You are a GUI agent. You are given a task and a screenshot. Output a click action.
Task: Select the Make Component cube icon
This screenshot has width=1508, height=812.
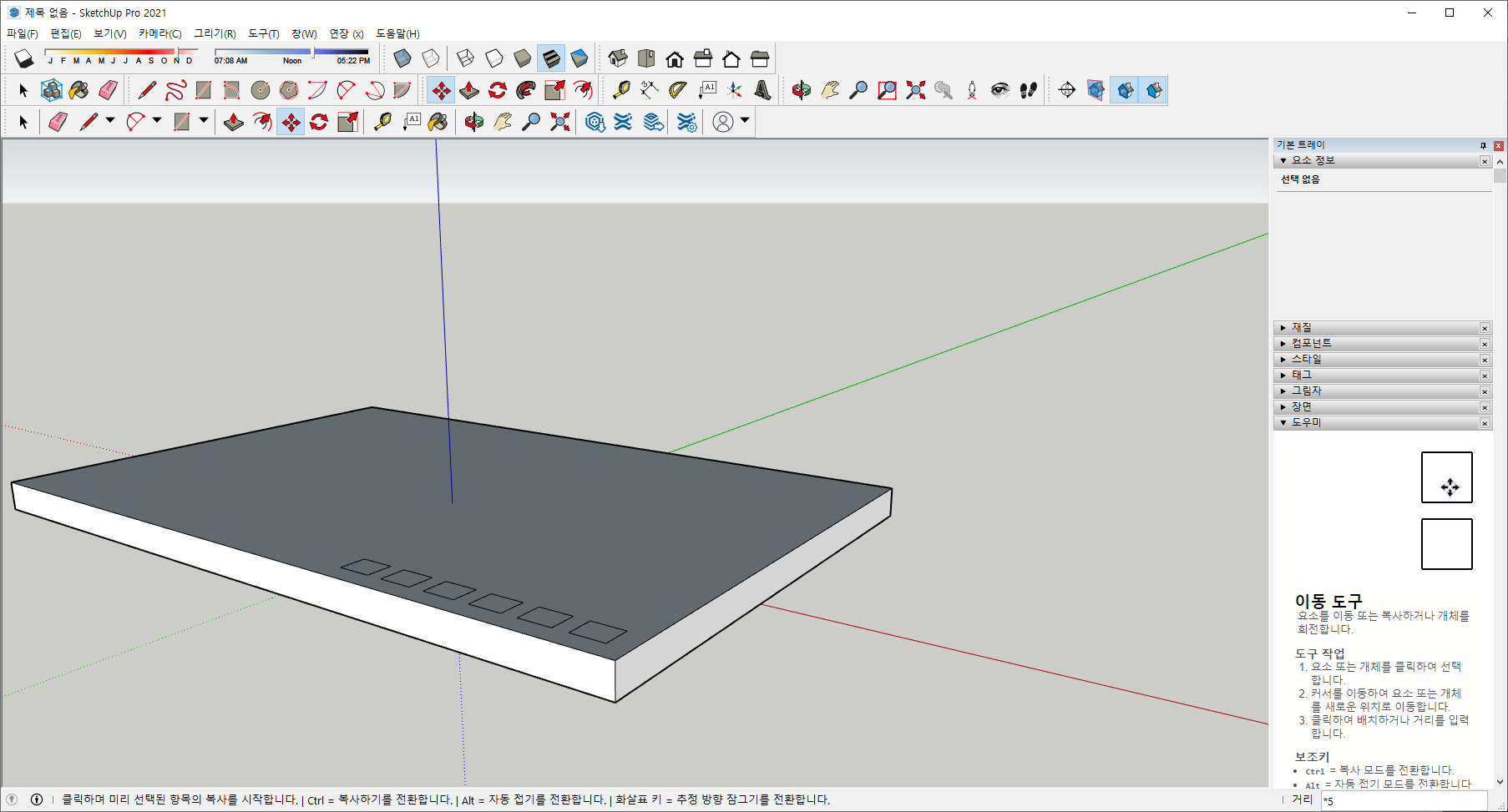[52, 90]
